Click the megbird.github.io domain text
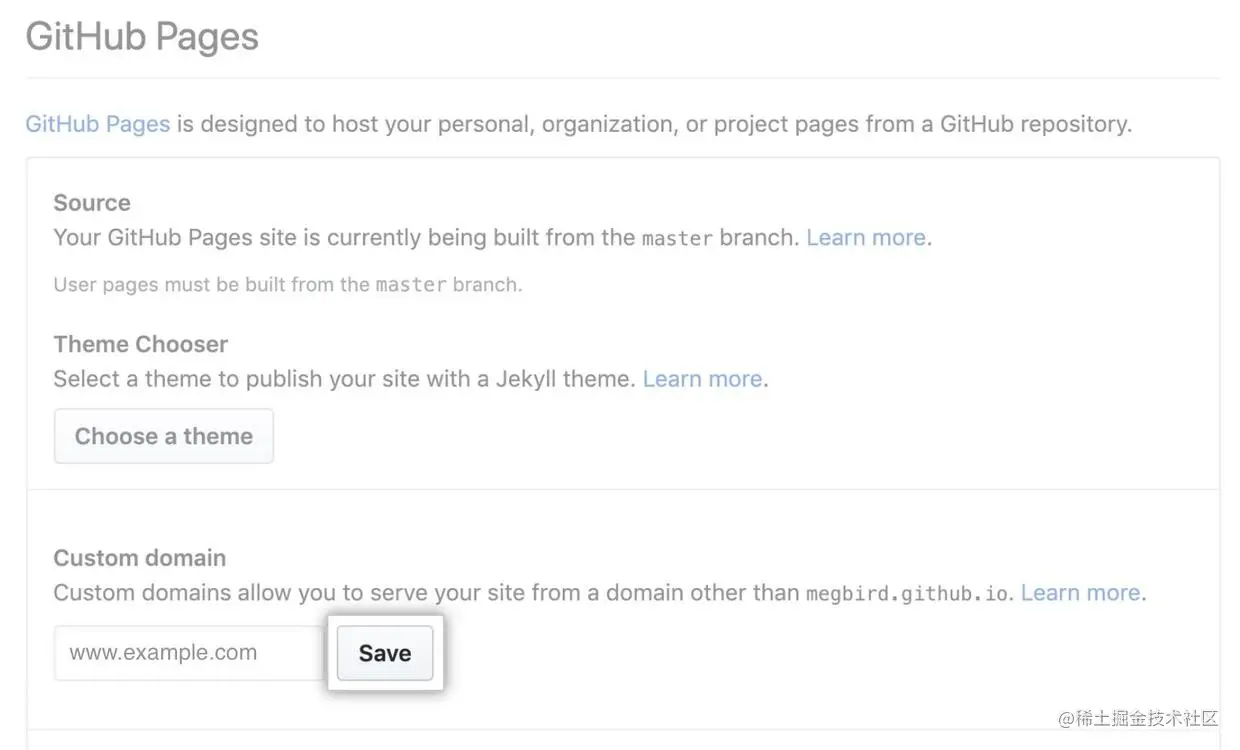The image size is (1240, 750). [x=907, y=594]
